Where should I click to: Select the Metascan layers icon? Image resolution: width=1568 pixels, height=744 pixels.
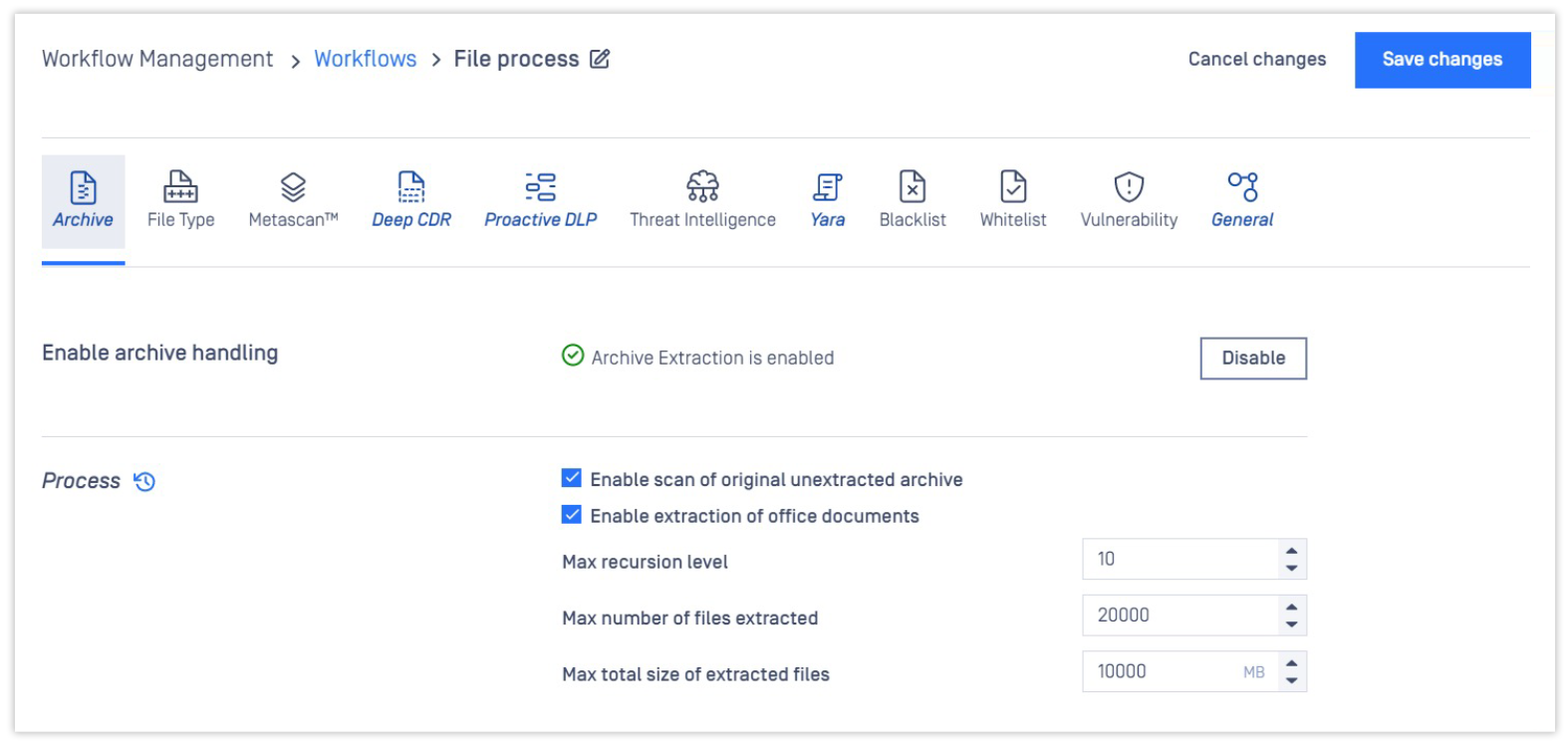pyautogui.click(x=293, y=186)
